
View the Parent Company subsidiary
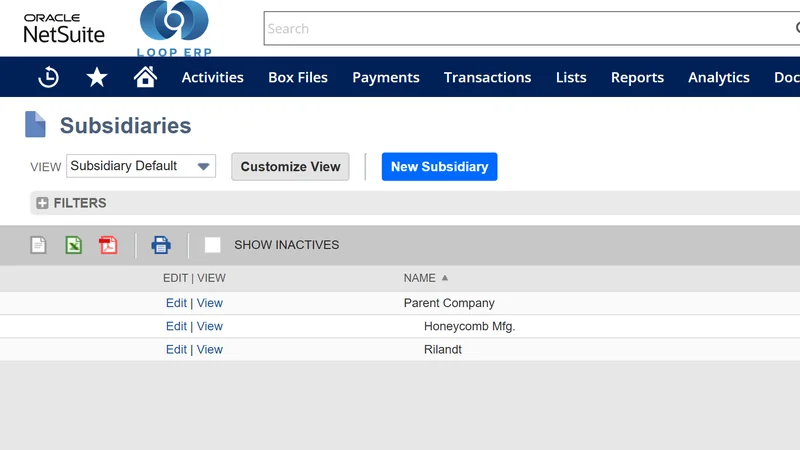click(x=210, y=303)
